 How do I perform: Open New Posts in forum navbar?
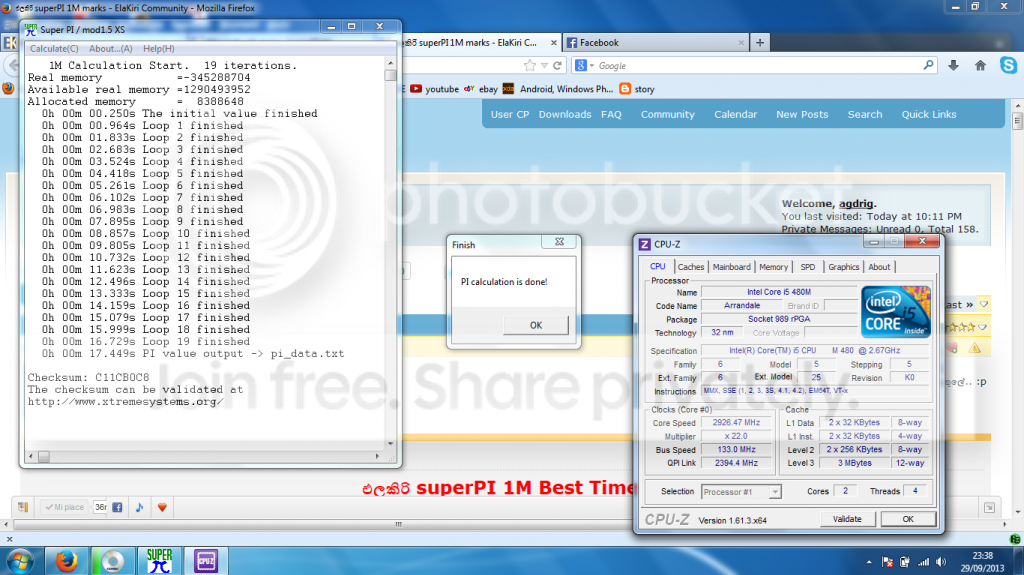click(802, 114)
